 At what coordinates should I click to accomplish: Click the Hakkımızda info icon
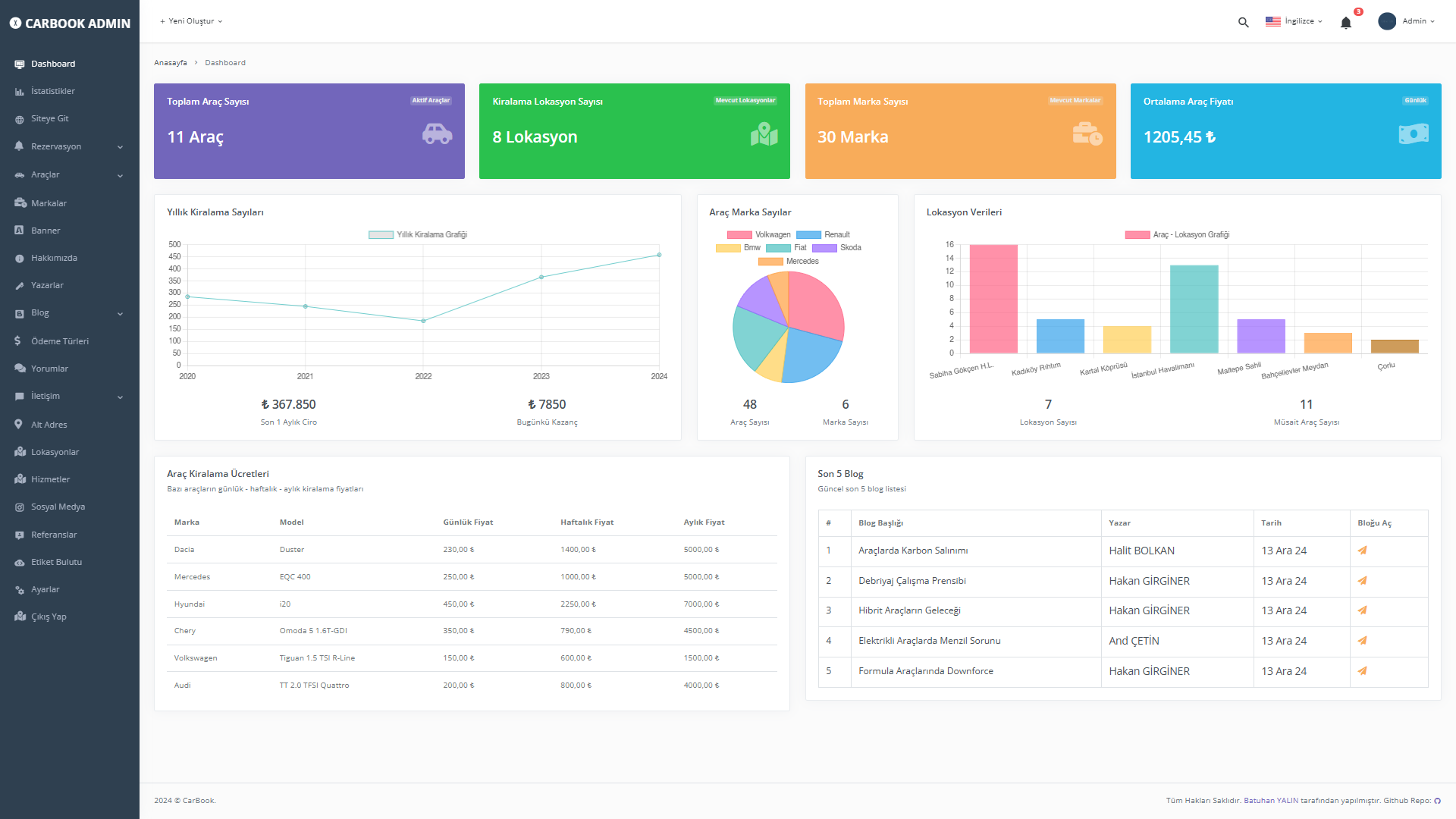click(19, 259)
